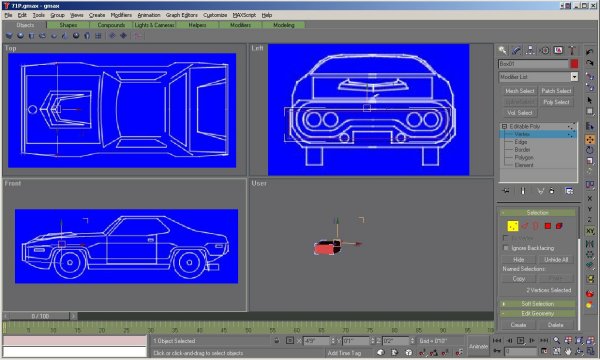Open the Create command panel icon
This screenshot has height=360, width=600.
point(502,50)
